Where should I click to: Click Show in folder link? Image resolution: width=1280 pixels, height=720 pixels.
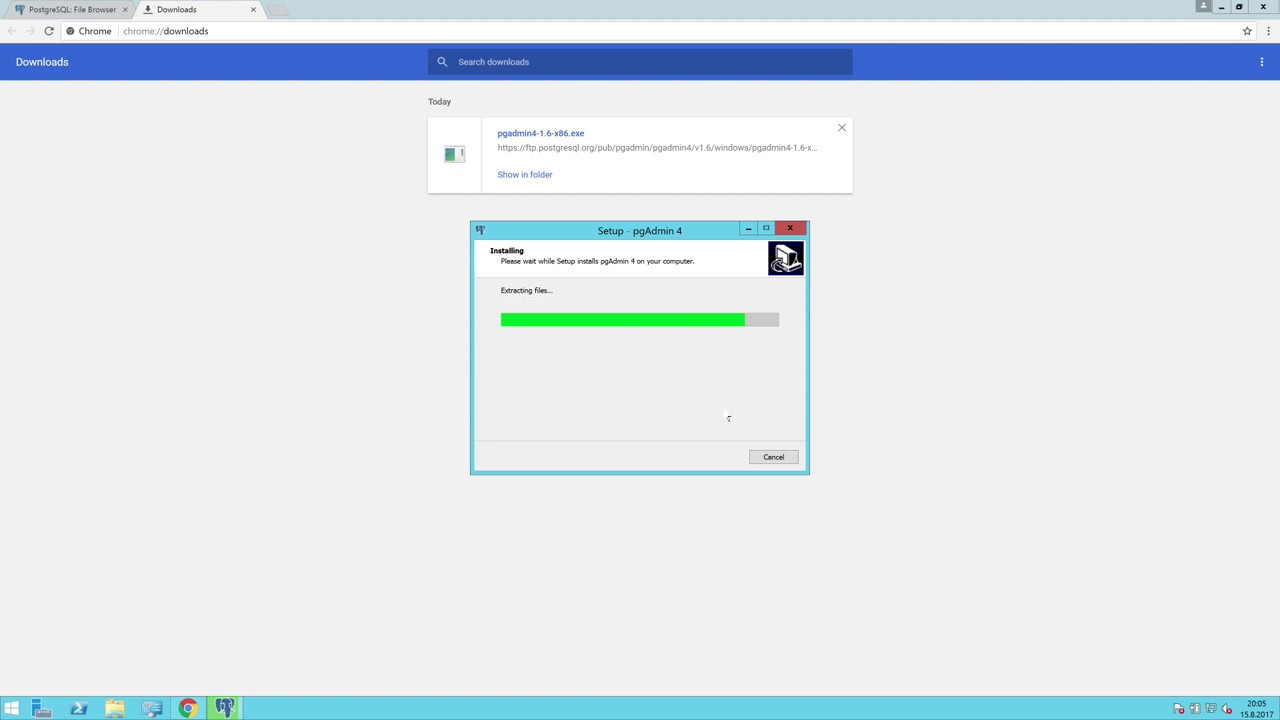524,174
